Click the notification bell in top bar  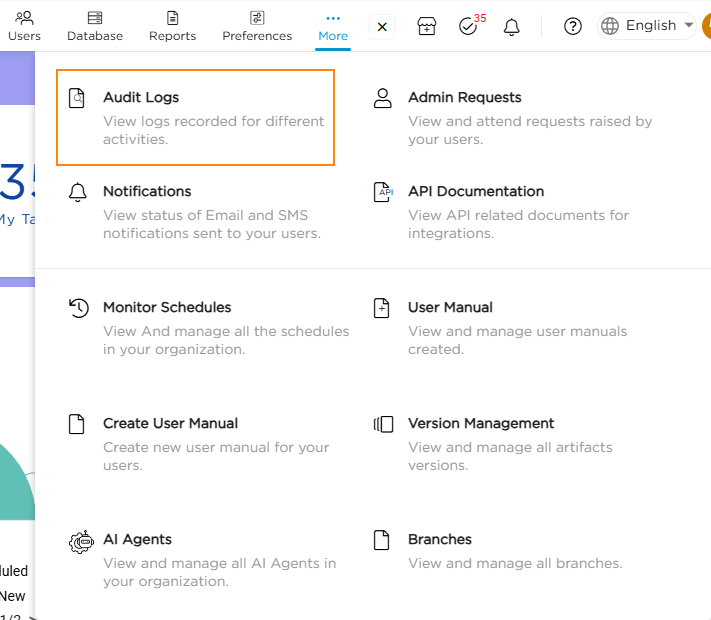511,27
